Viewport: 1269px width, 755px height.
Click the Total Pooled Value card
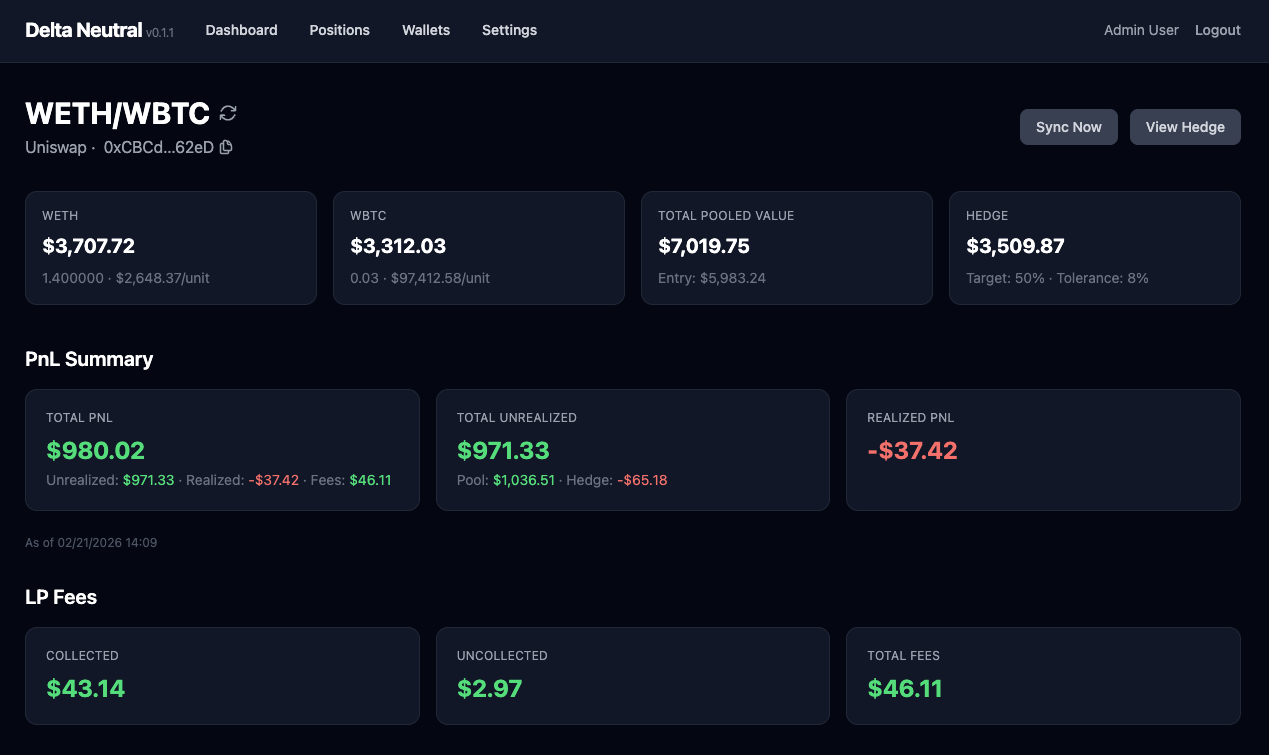(787, 248)
